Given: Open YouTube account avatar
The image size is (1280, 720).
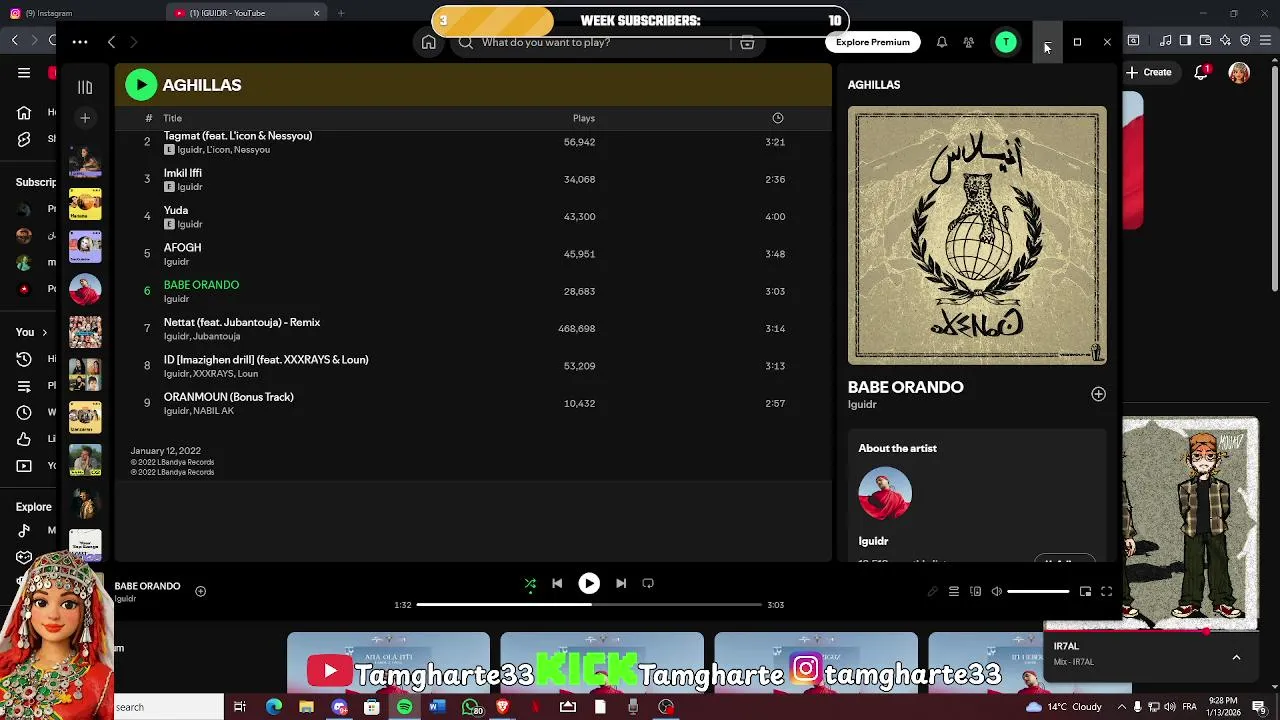Looking at the screenshot, I should click(x=1239, y=73).
